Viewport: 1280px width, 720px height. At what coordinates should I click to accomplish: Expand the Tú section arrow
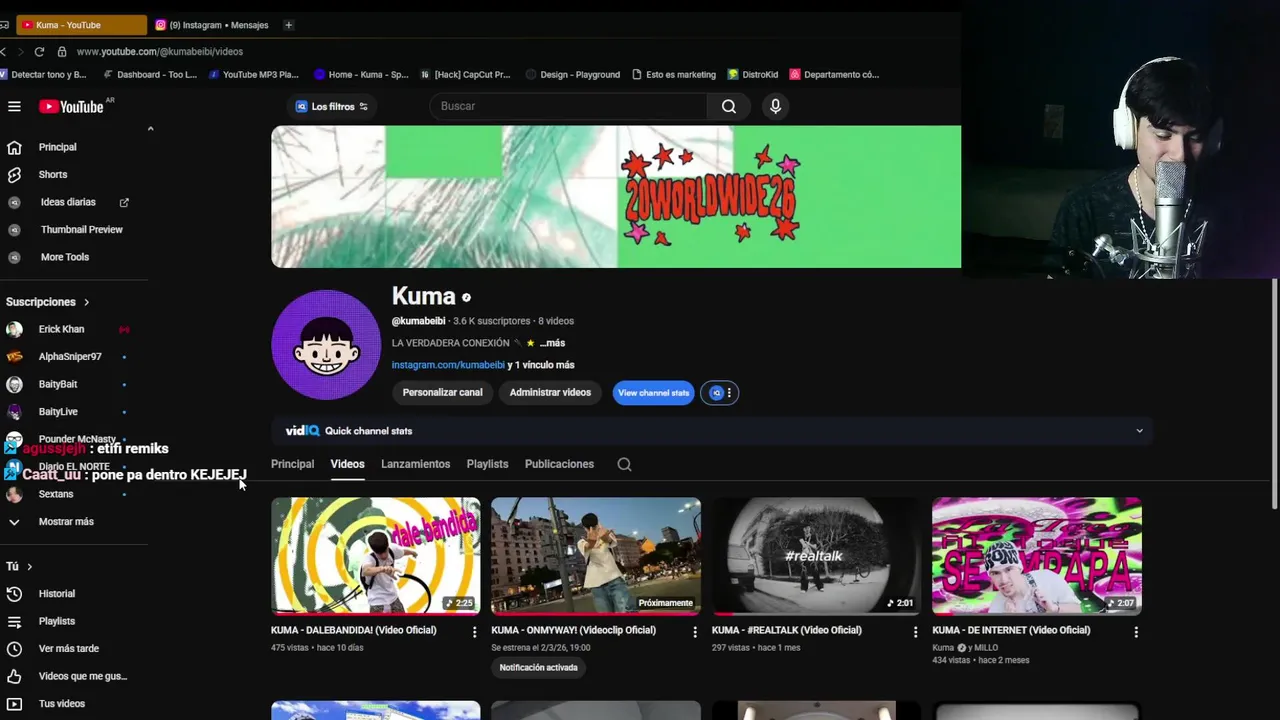point(29,566)
